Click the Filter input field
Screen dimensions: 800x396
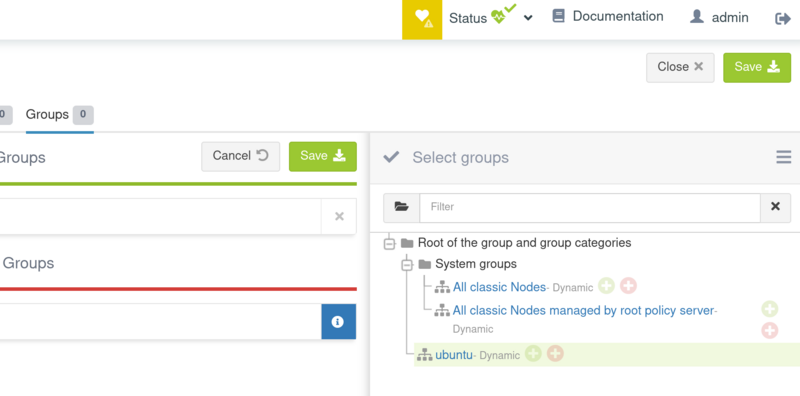tap(590, 207)
